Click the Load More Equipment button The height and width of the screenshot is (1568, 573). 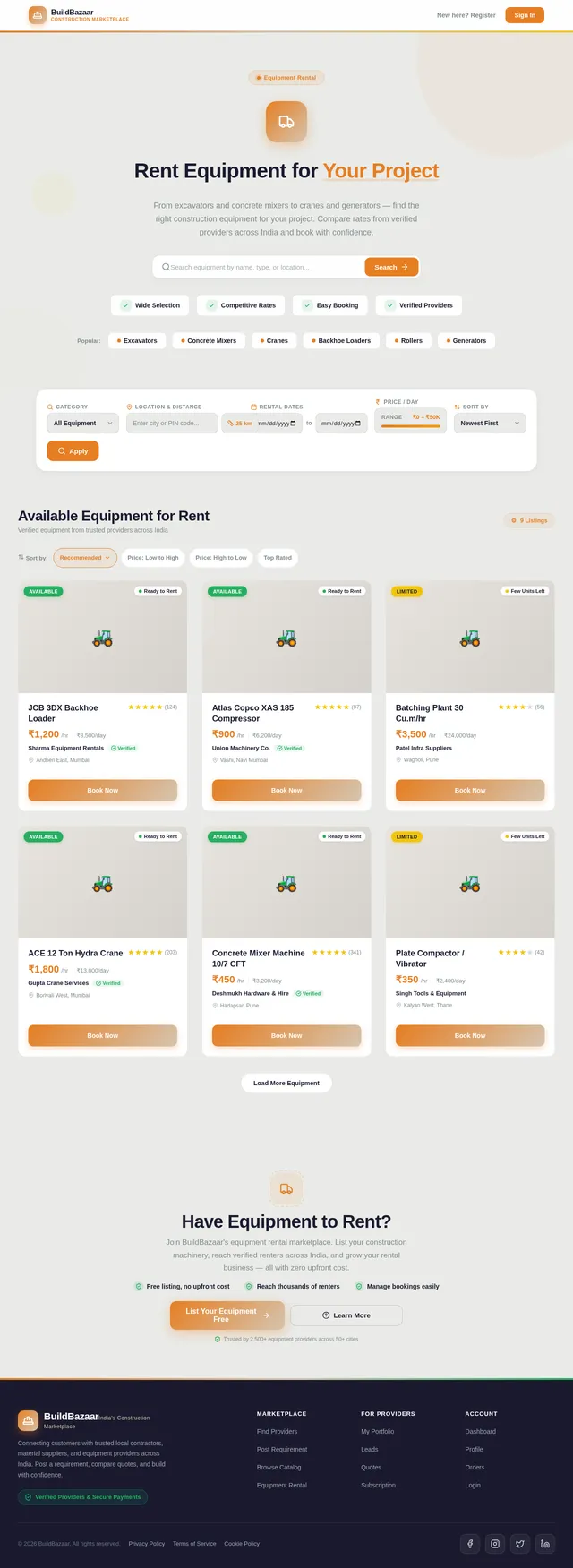click(x=286, y=1083)
